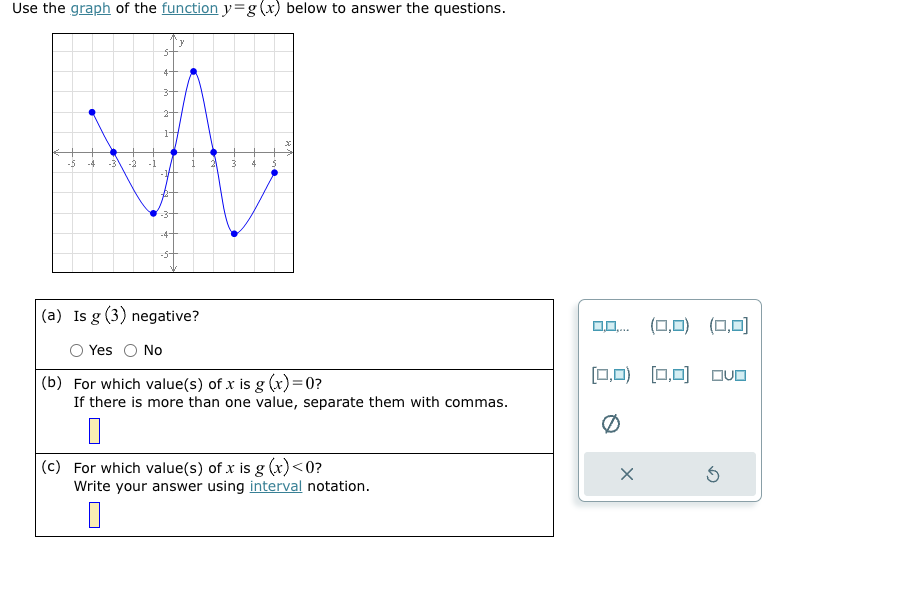Insert the half-open interval (□,□] notation
924x602 pixels.
coord(729,324)
